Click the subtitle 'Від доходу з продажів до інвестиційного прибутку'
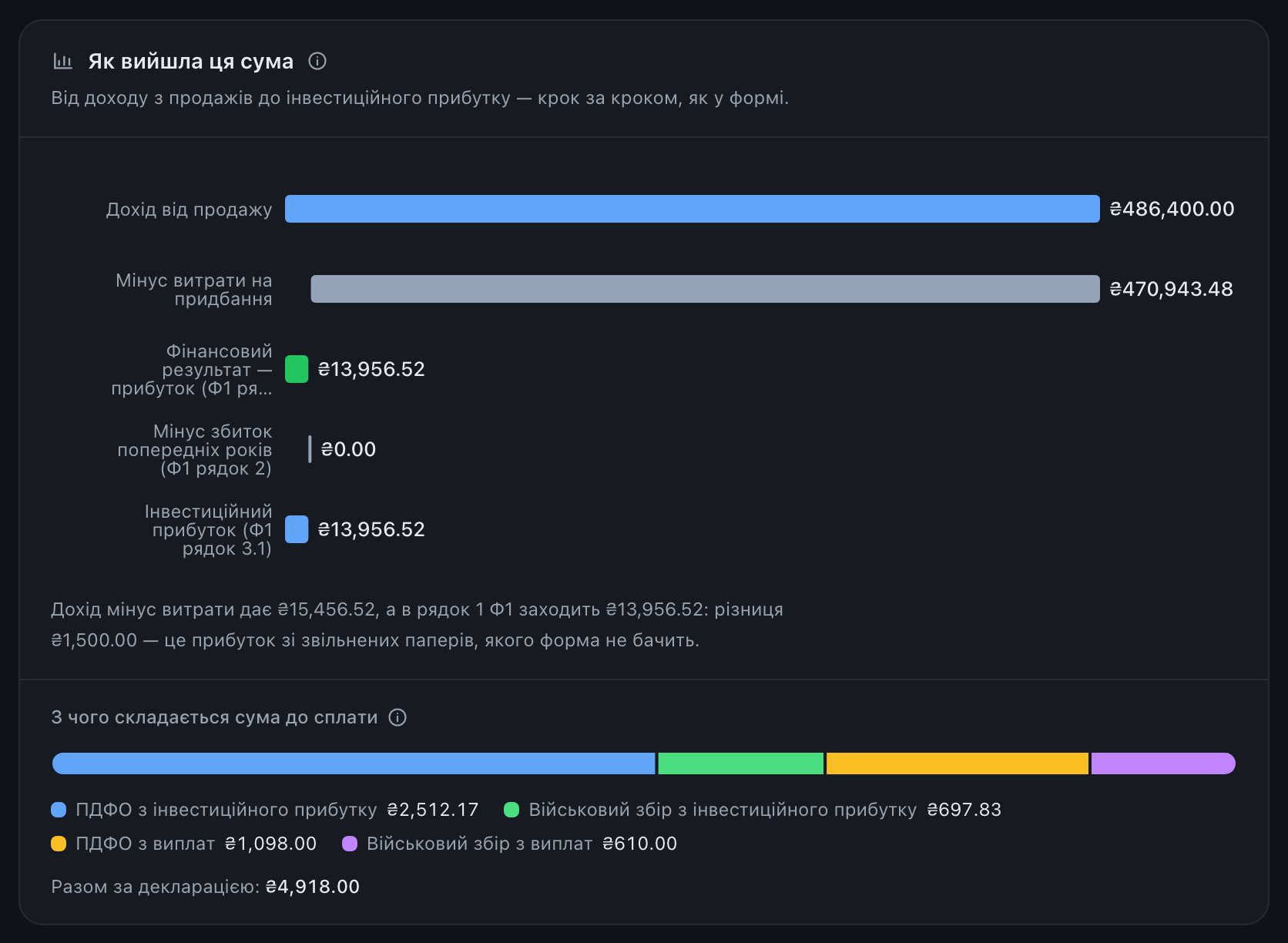Screen dimensions: 1288x943 pos(281,98)
